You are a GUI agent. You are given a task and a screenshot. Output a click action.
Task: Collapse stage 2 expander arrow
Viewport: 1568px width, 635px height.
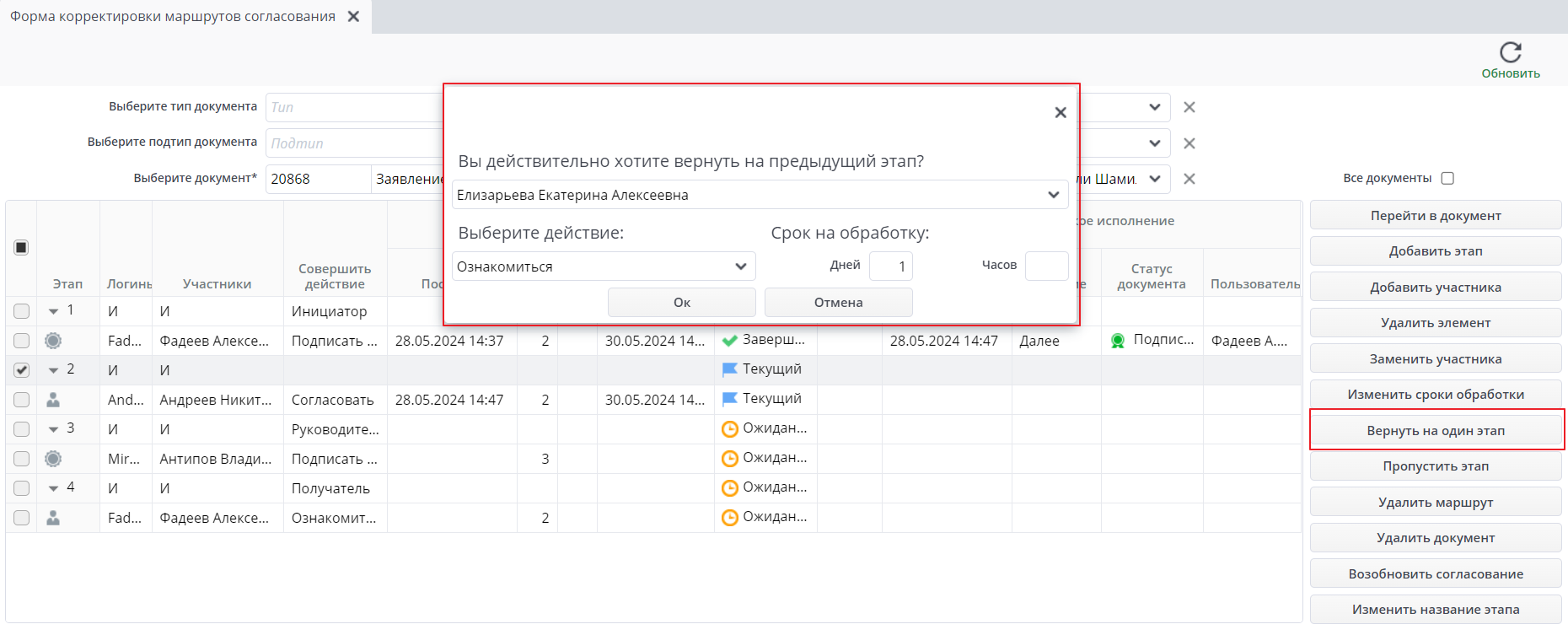coord(53,371)
